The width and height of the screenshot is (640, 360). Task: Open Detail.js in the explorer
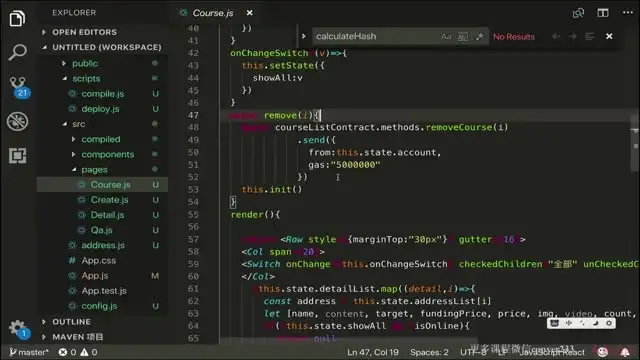(x=107, y=215)
